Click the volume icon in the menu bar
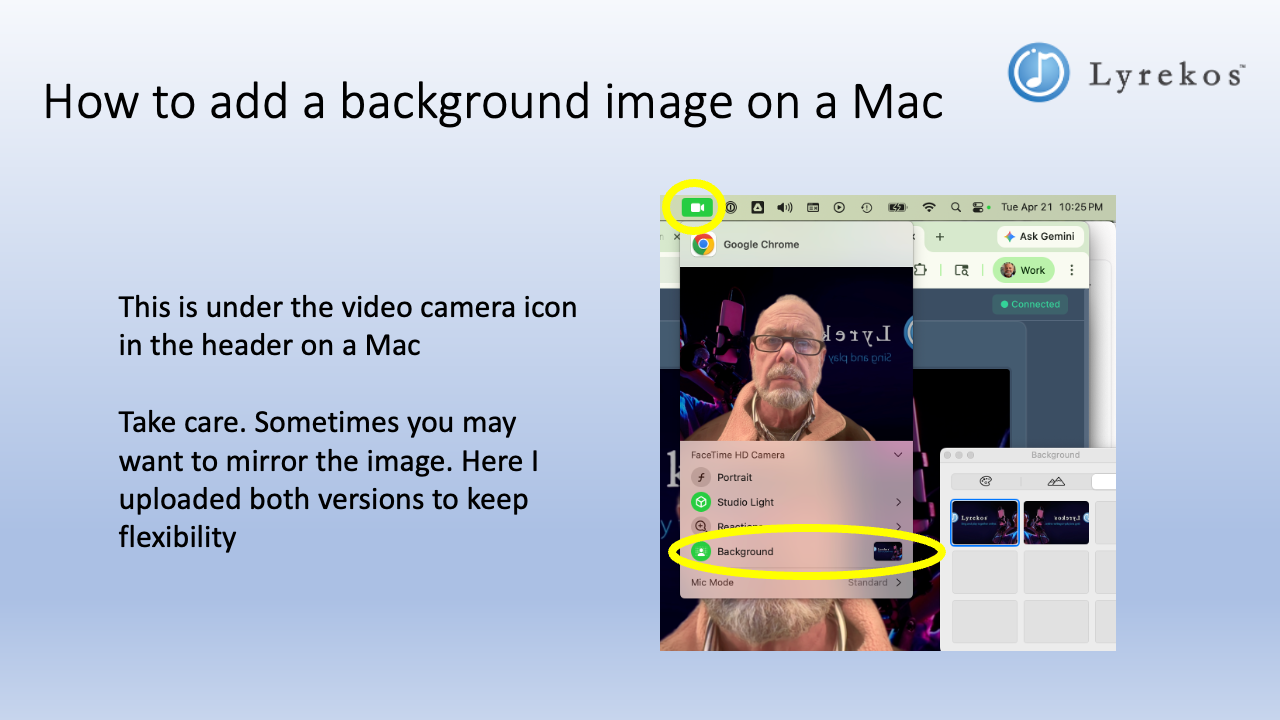This screenshot has width=1280, height=720. tap(784, 206)
